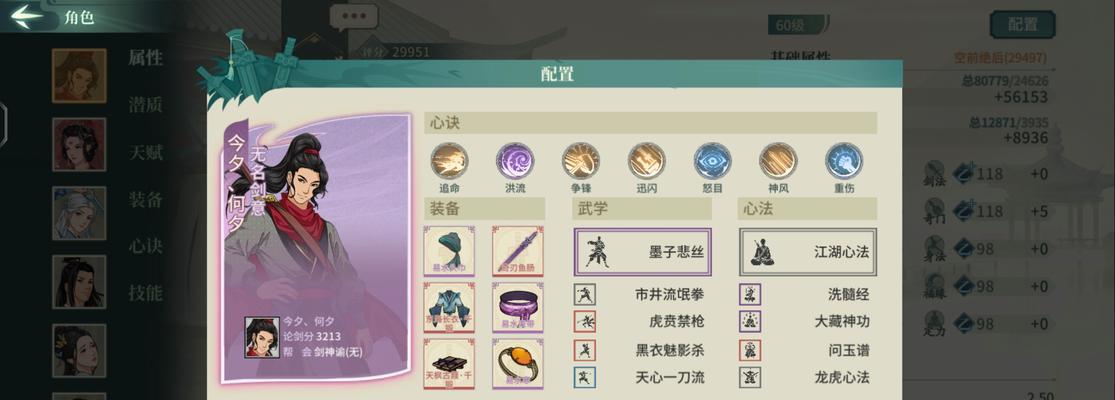Choose the 争锋 heart-art icon

581,161
